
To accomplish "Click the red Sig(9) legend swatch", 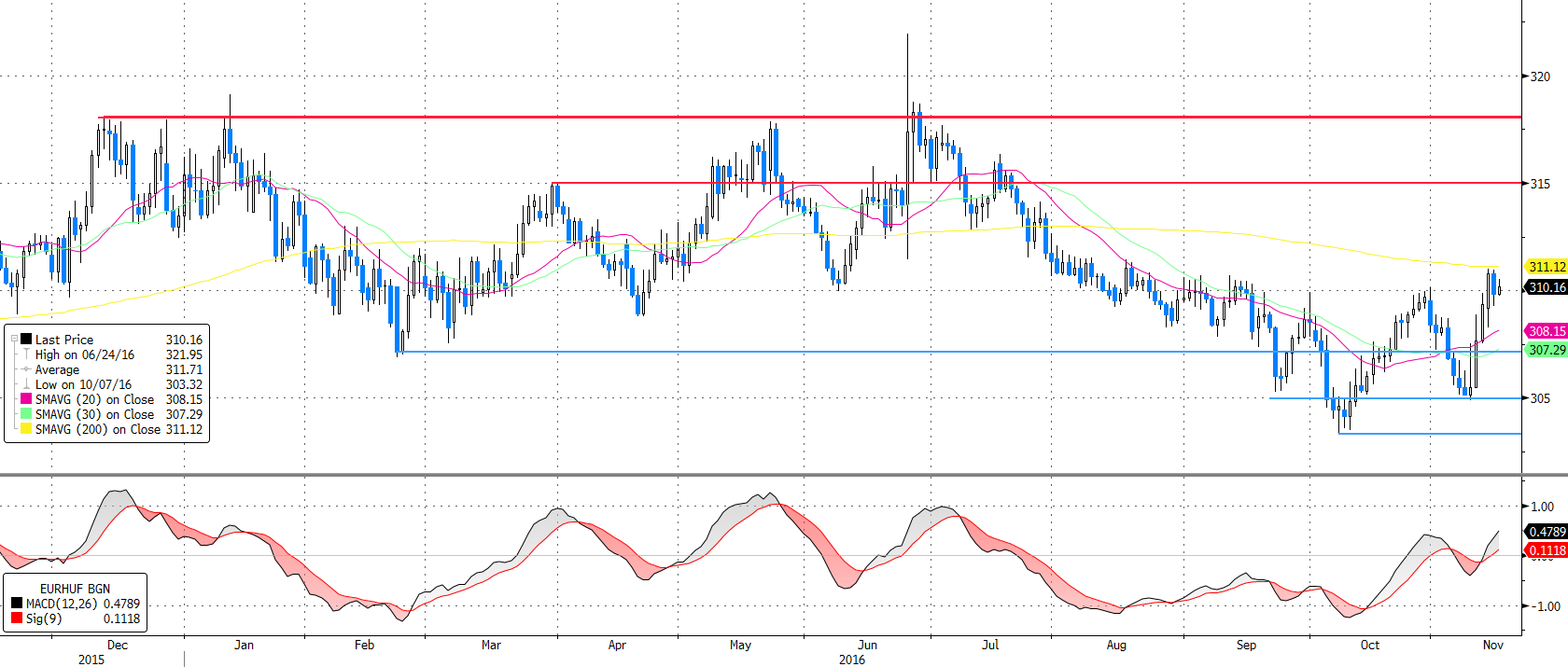I will click(17, 618).
